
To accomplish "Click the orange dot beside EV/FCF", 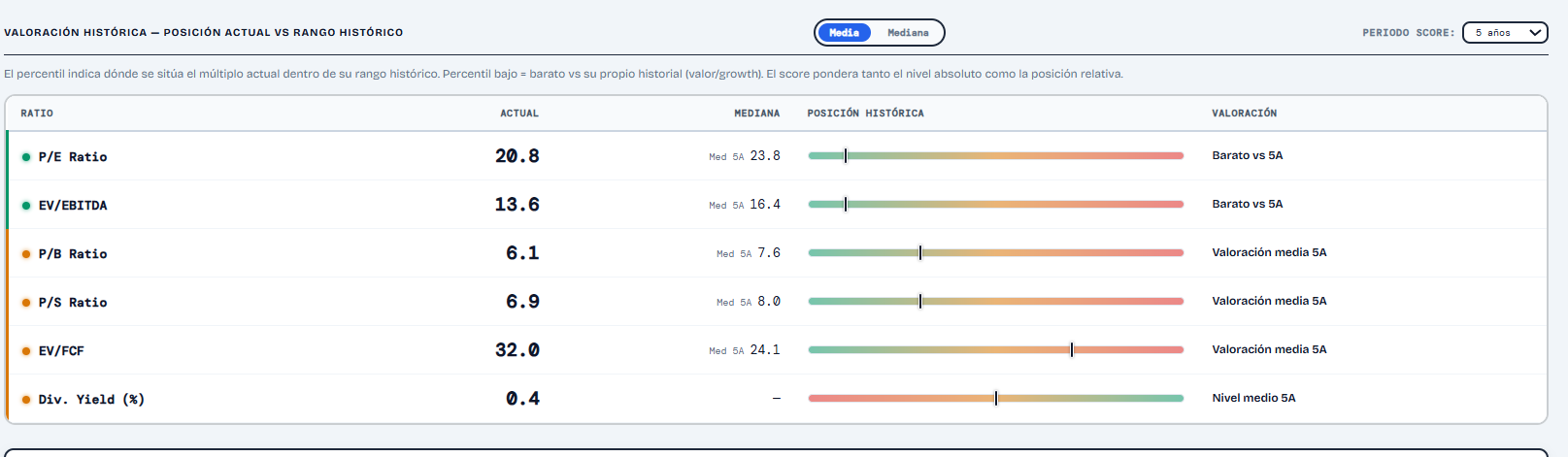I will (26, 351).
